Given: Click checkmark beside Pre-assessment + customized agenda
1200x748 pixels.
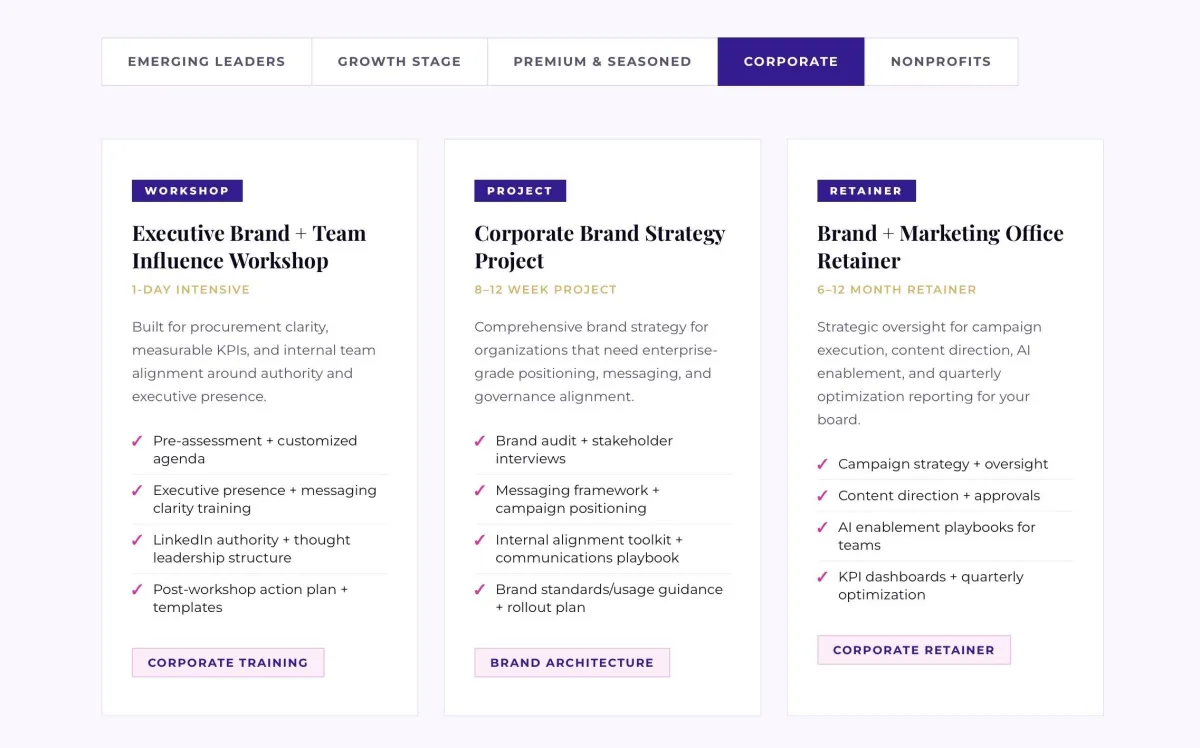Looking at the screenshot, I should pyautogui.click(x=137, y=441).
